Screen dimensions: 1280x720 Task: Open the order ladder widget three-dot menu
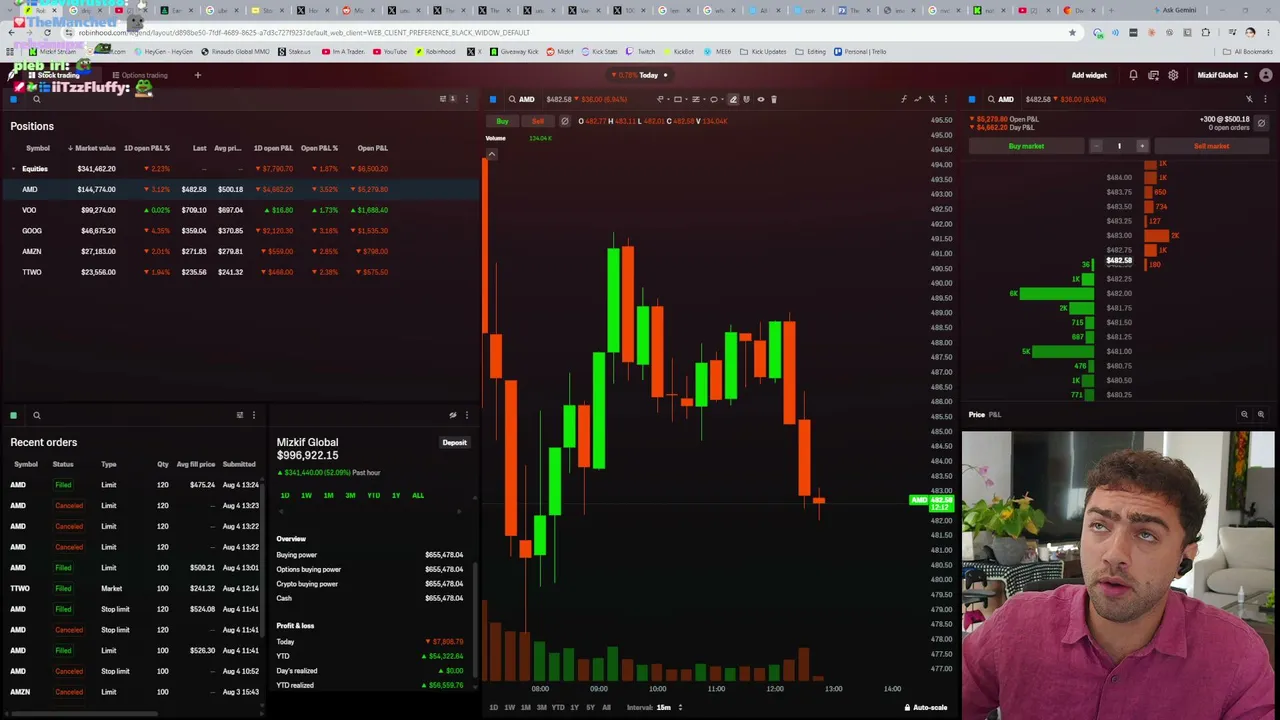coord(1265,99)
